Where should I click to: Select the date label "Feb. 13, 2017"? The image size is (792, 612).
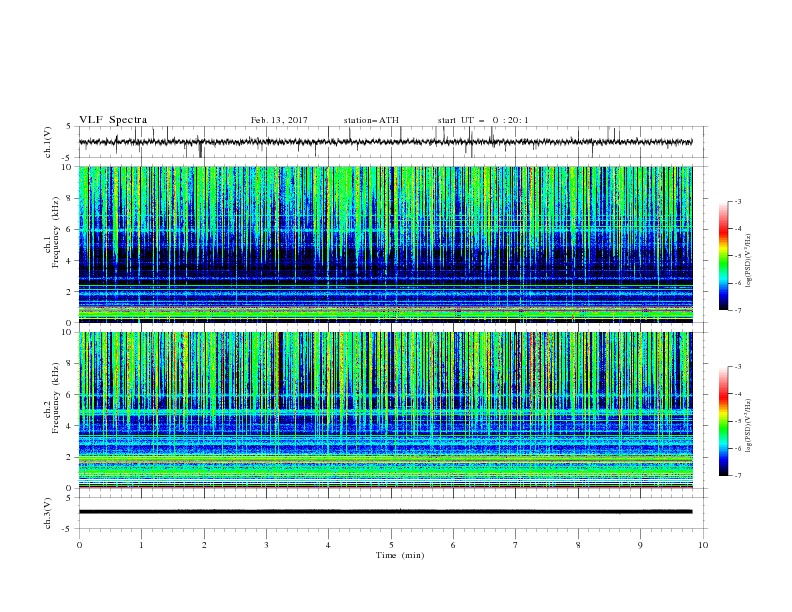279,120
